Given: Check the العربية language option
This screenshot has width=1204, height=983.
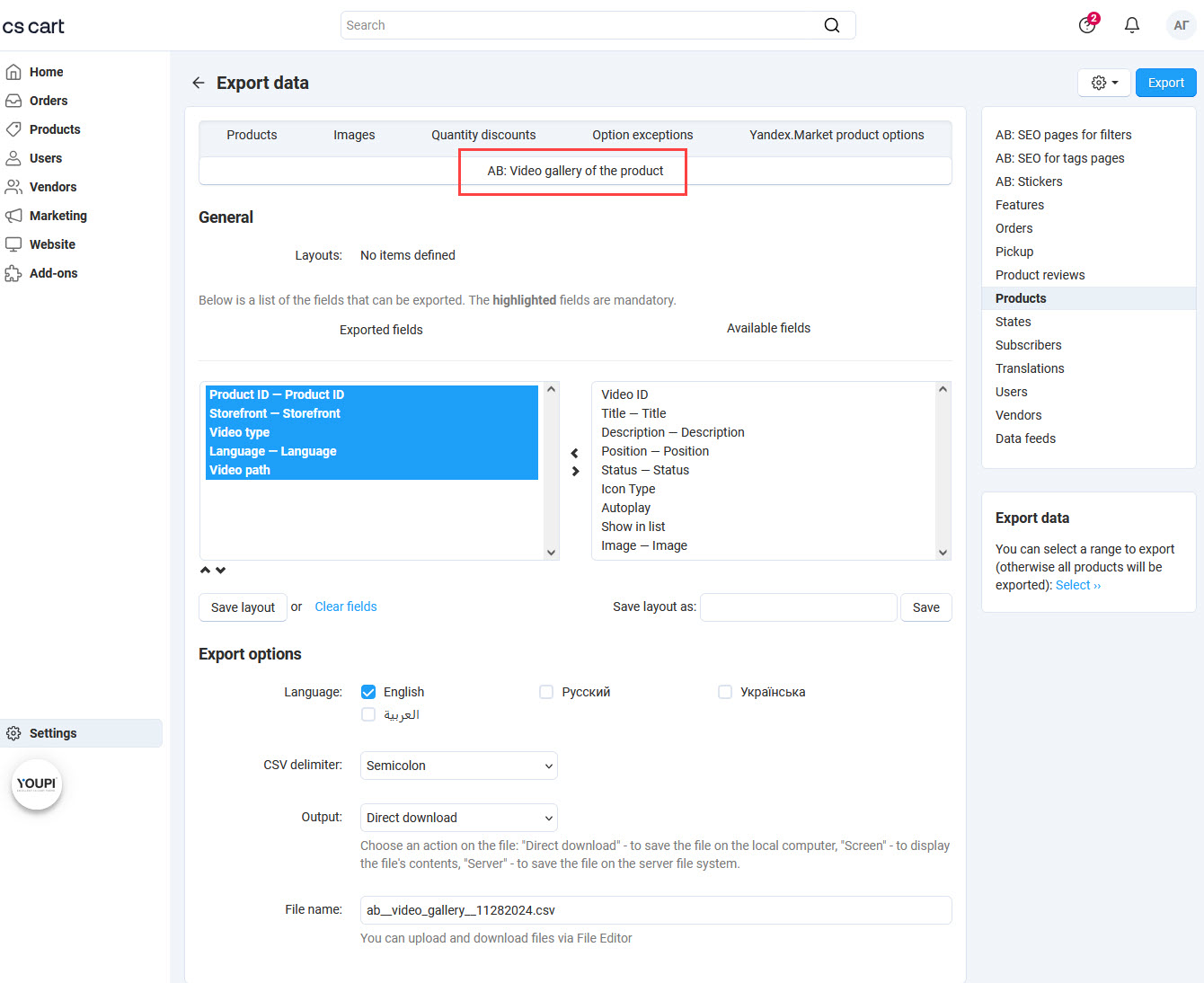Looking at the screenshot, I should (x=368, y=714).
